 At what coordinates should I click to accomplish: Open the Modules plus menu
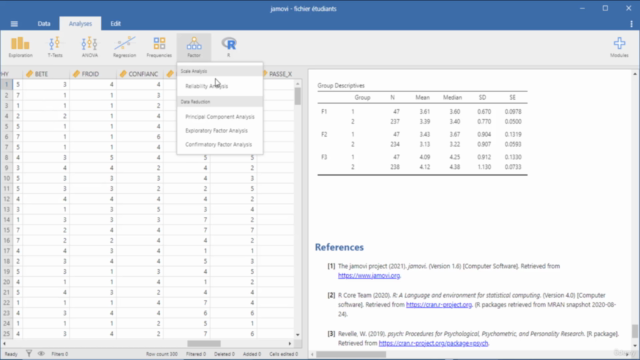pyautogui.click(x=619, y=47)
